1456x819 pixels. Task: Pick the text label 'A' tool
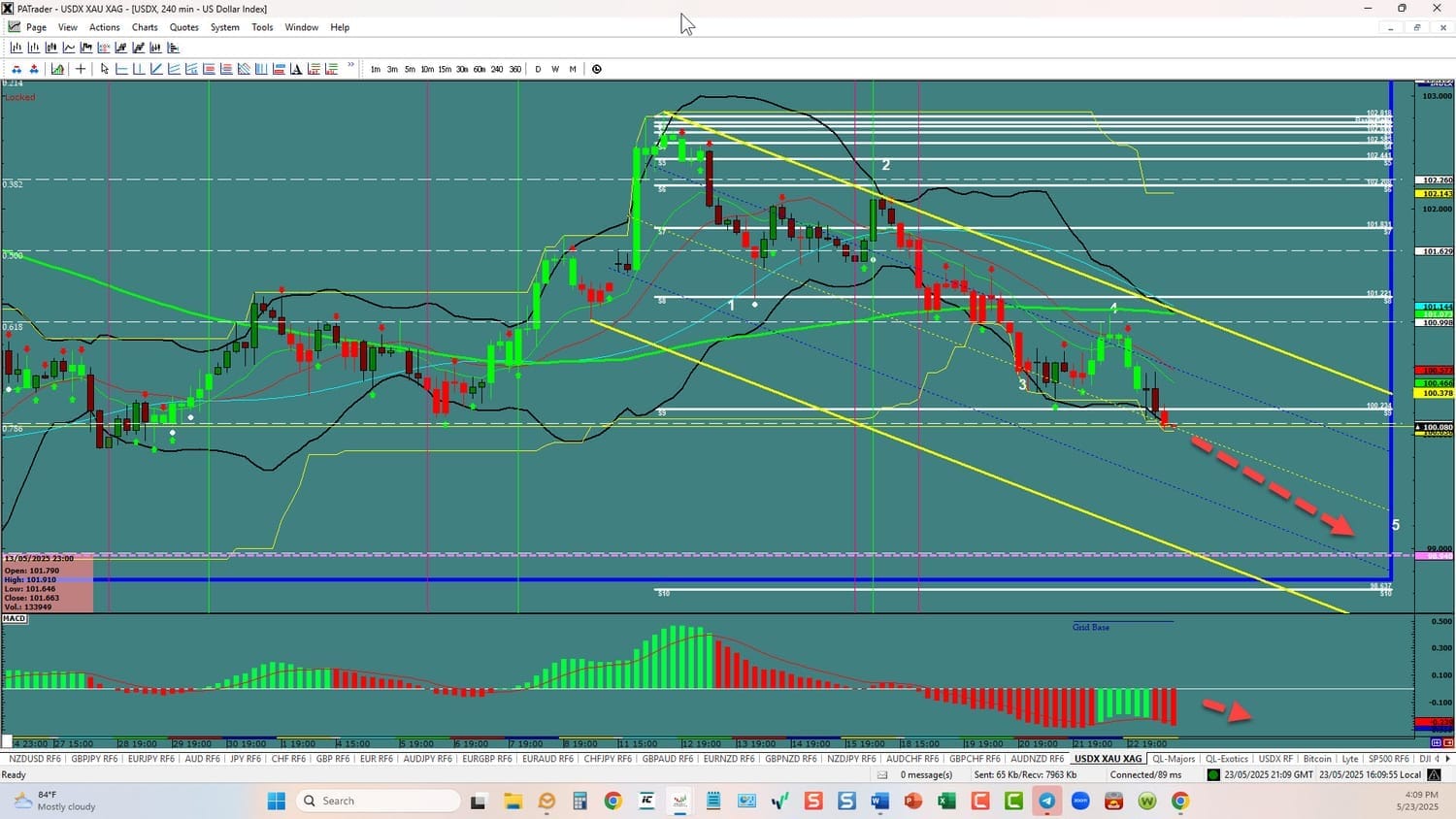click(x=296, y=69)
